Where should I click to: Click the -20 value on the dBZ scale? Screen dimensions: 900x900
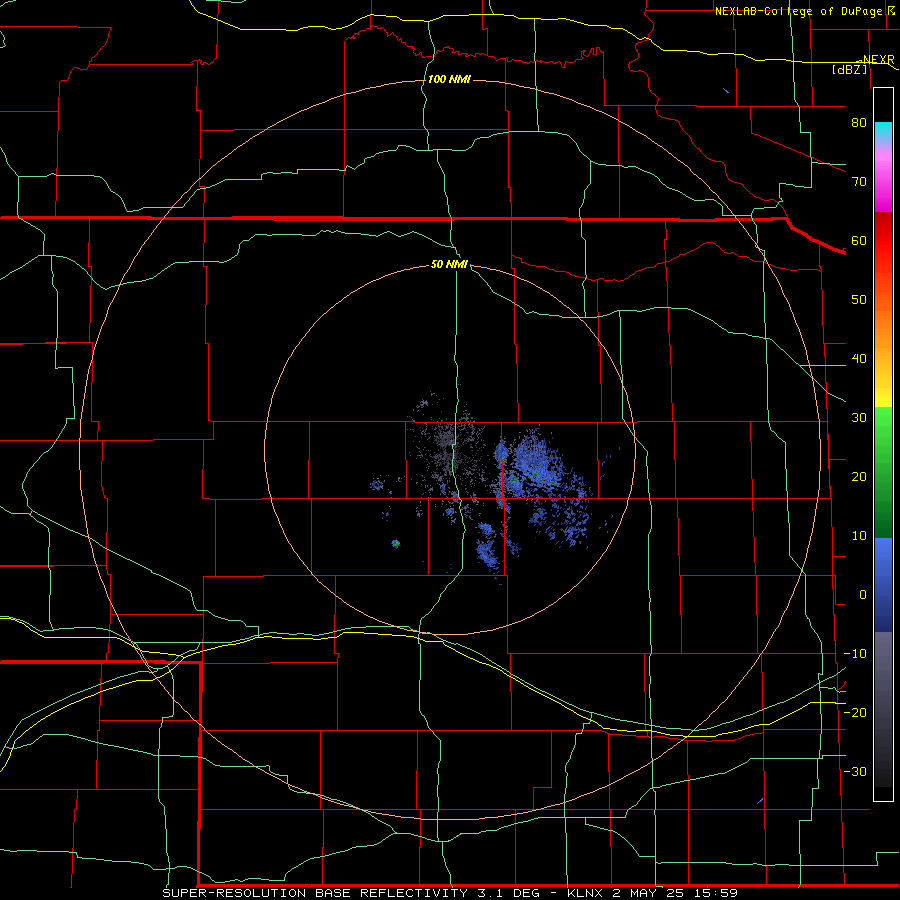pyautogui.click(x=855, y=713)
